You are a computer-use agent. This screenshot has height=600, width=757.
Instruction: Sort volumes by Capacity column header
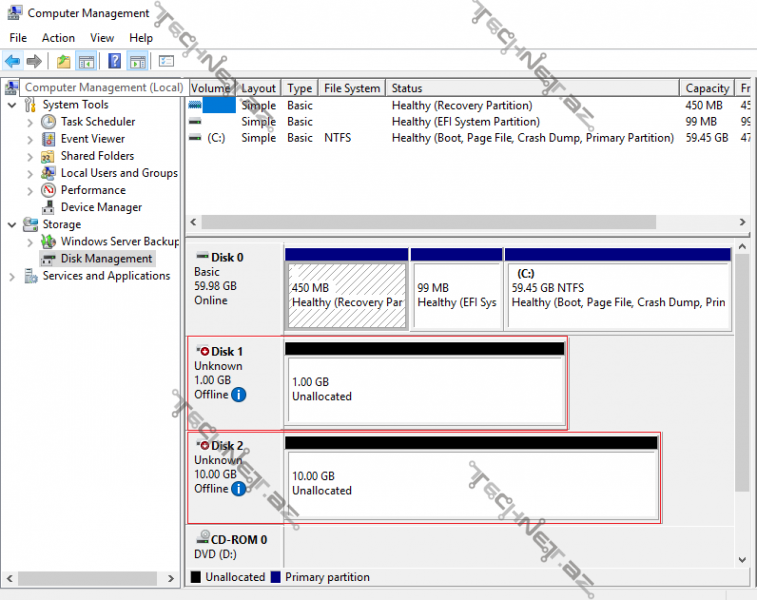pyautogui.click(x=706, y=88)
